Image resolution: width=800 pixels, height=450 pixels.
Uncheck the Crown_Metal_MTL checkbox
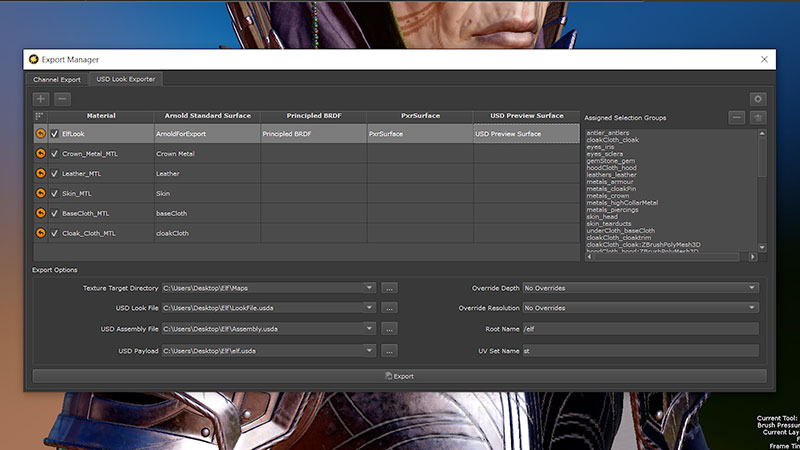coord(55,154)
